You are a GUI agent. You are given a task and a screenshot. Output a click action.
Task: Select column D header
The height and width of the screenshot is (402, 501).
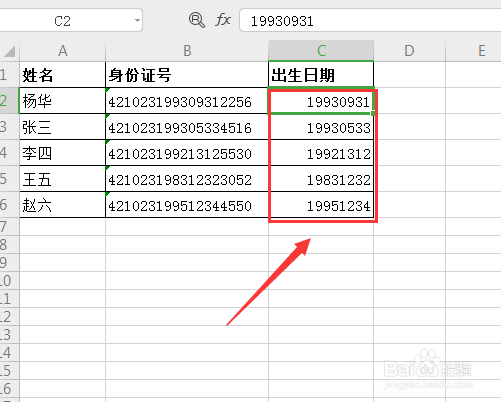[x=409, y=51]
